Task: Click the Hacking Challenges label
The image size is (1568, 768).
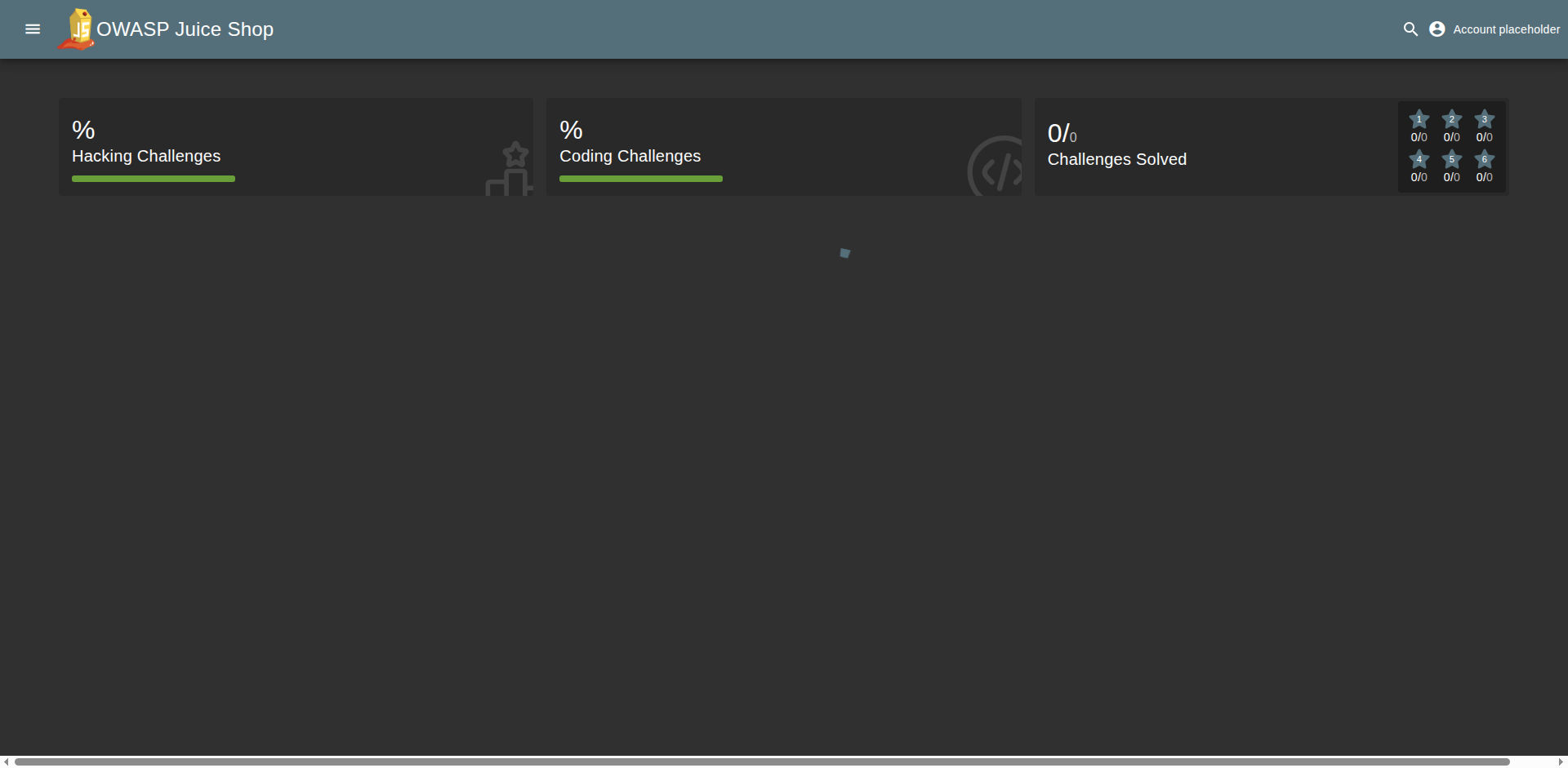Action: point(146,156)
